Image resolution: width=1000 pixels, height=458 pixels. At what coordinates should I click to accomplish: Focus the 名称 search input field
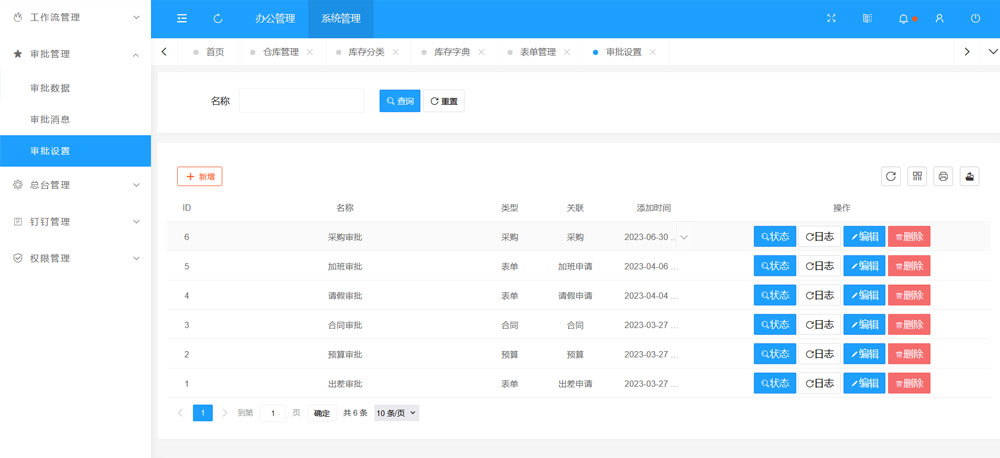[301, 101]
